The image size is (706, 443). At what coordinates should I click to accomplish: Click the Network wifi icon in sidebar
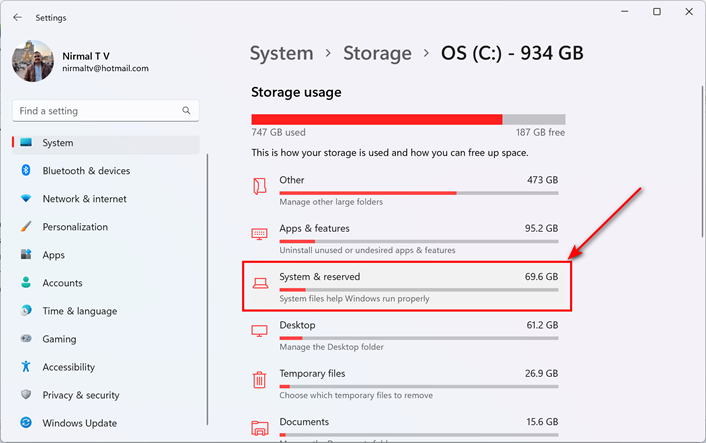click(26, 199)
